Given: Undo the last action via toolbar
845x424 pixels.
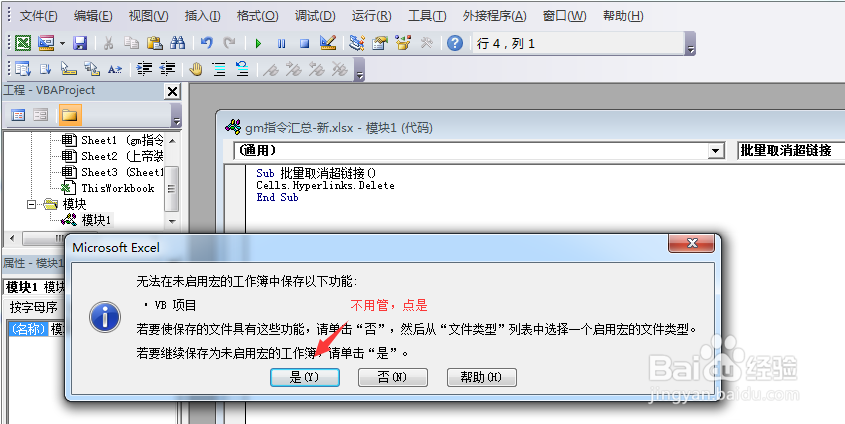Looking at the screenshot, I should tap(206, 43).
